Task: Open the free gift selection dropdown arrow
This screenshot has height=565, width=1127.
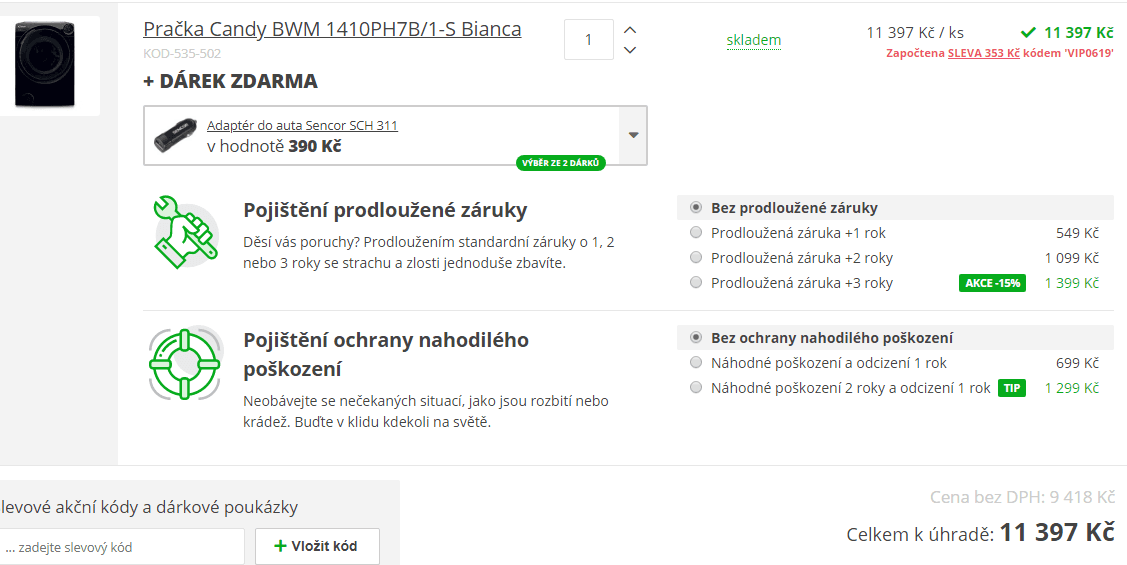Action: pos(633,135)
